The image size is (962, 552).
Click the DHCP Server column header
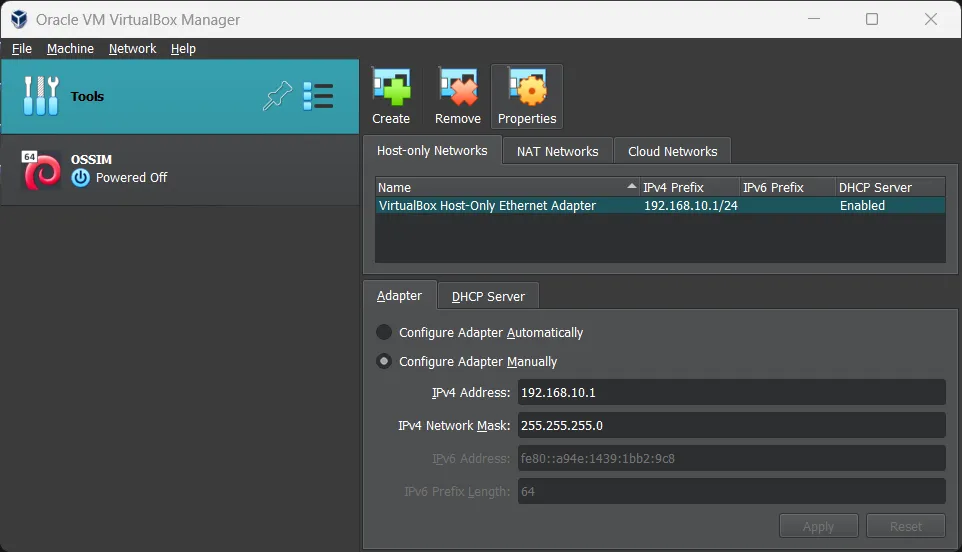[890, 187]
